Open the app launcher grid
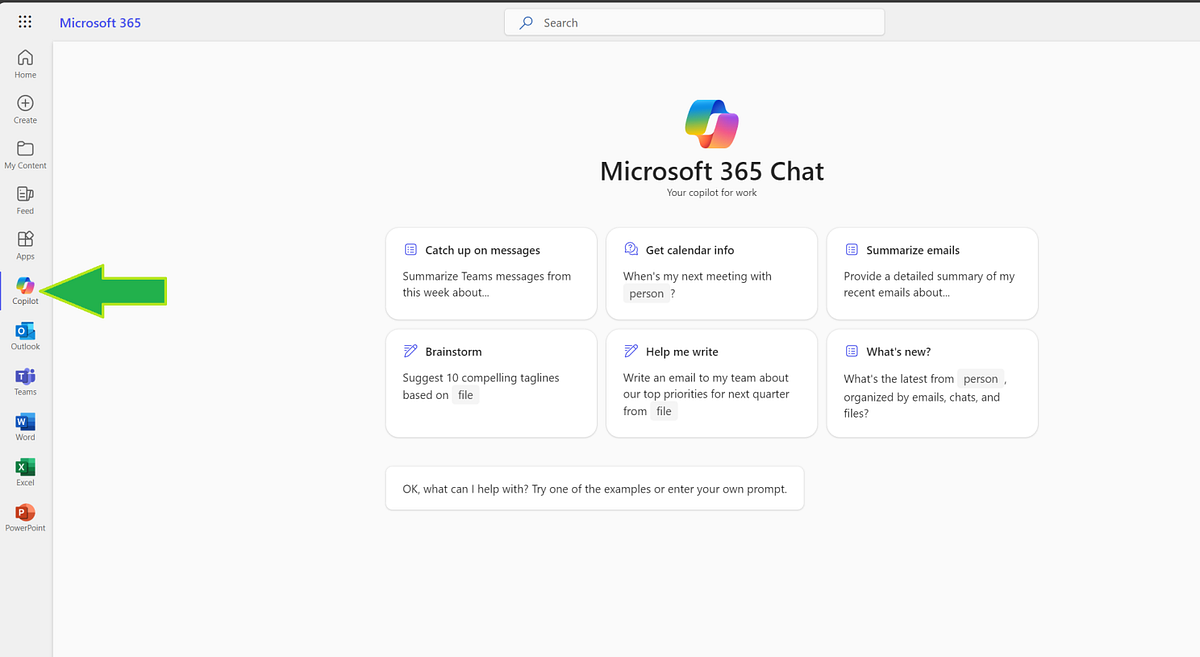Screen dimensions: 1200x657 [25, 21]
